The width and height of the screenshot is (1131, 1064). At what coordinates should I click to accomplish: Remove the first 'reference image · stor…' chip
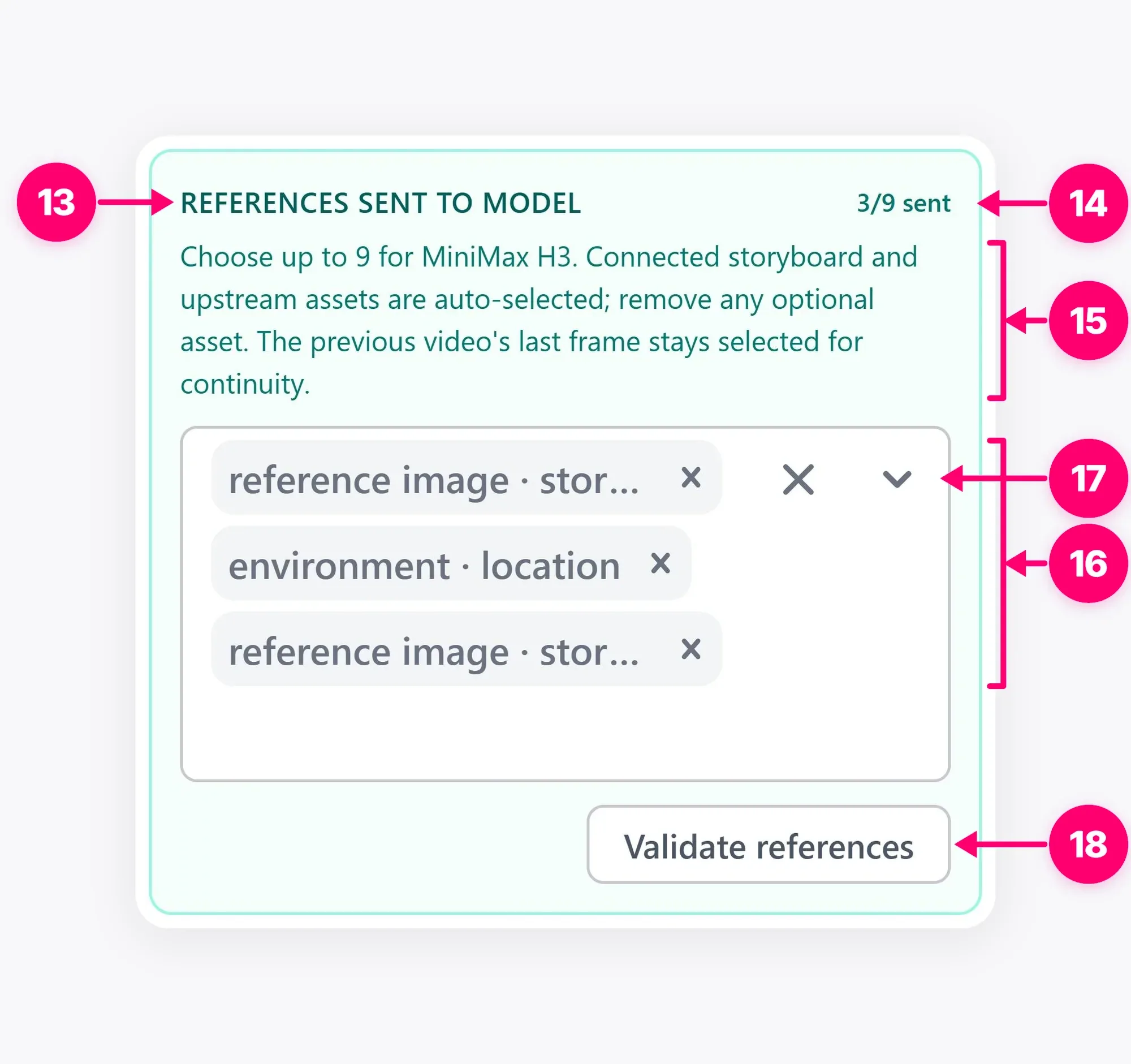(x=690, y=478)
